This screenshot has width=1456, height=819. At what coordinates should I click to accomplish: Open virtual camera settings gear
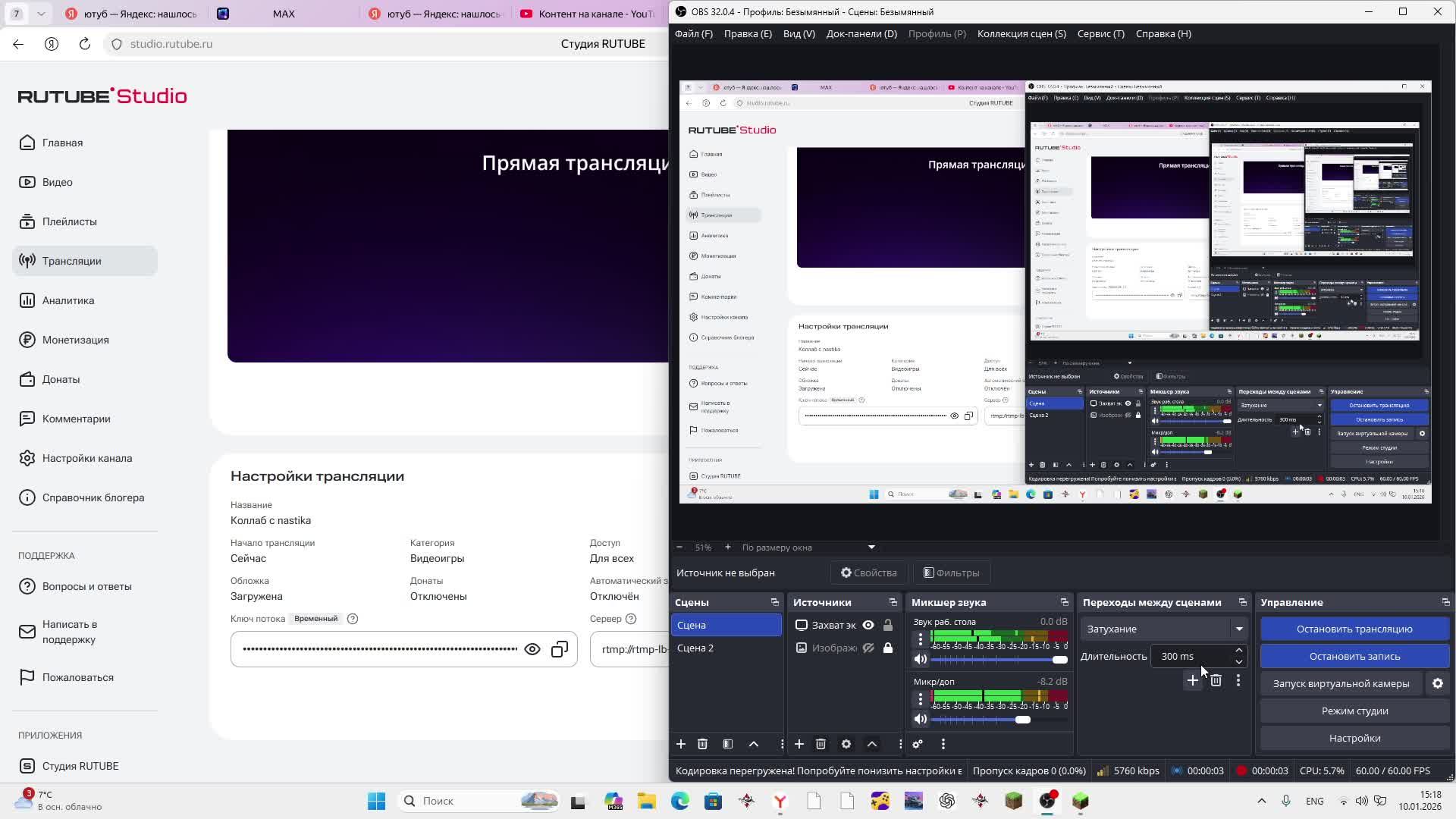click(1437, 683)
